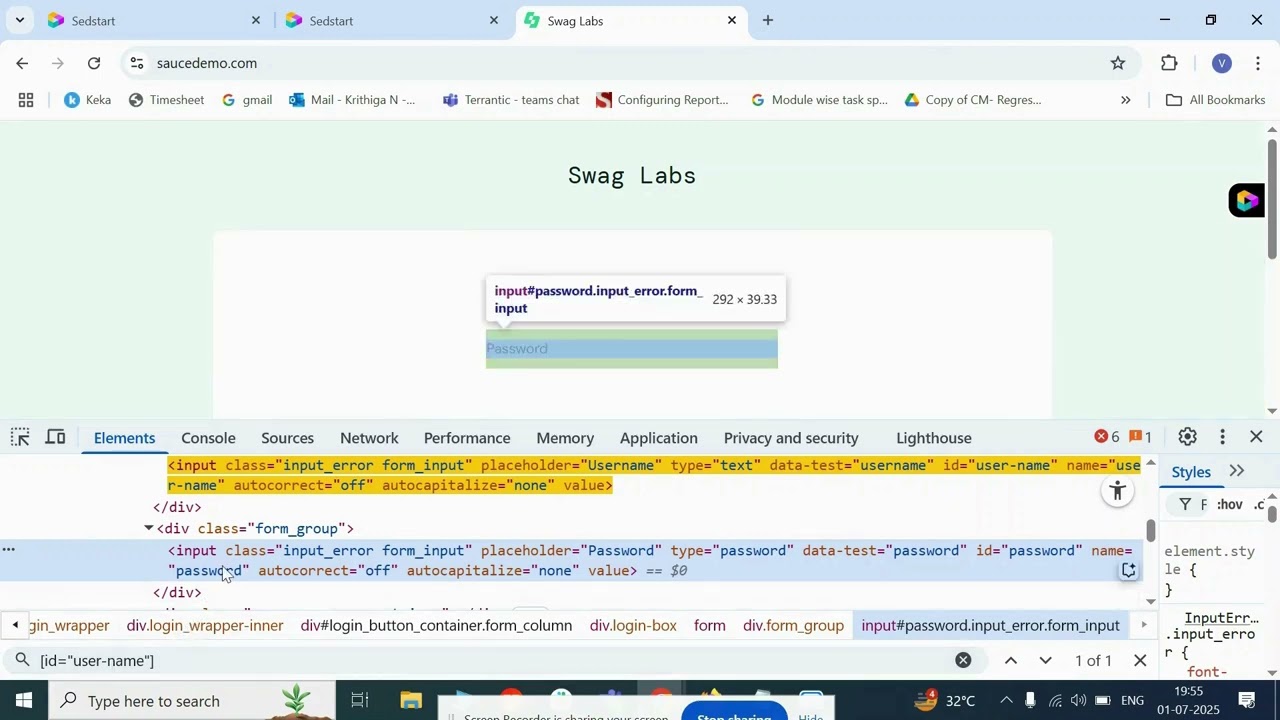The height and width of the screenshot is (720, 1280).
Task: Open the Memory tab
Action: pos(565,438)
